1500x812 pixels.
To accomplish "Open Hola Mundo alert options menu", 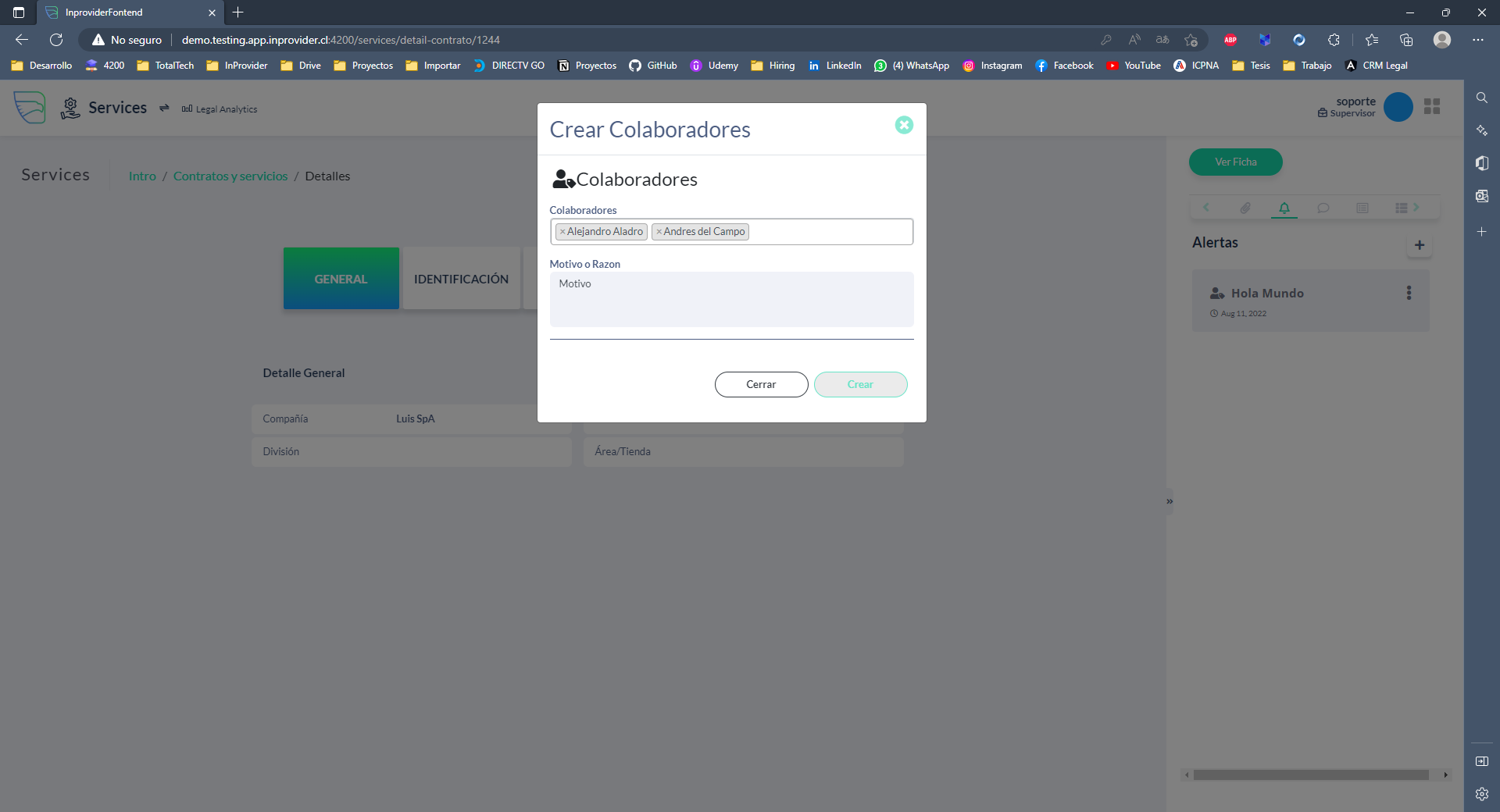I will click(x=1409, y=293).
